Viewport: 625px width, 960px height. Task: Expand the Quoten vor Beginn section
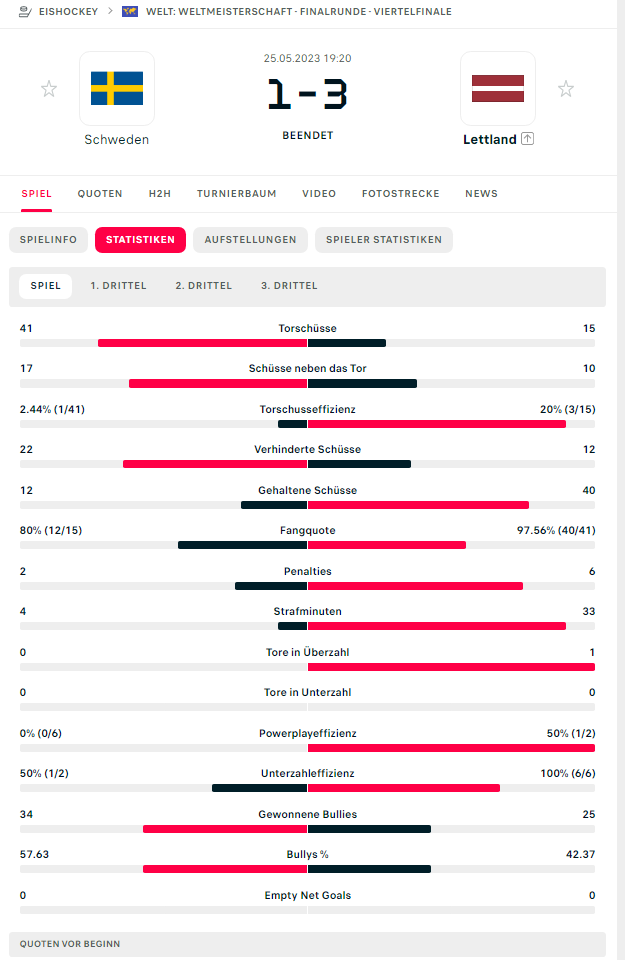pyautogui.click(x=307, y=944)
